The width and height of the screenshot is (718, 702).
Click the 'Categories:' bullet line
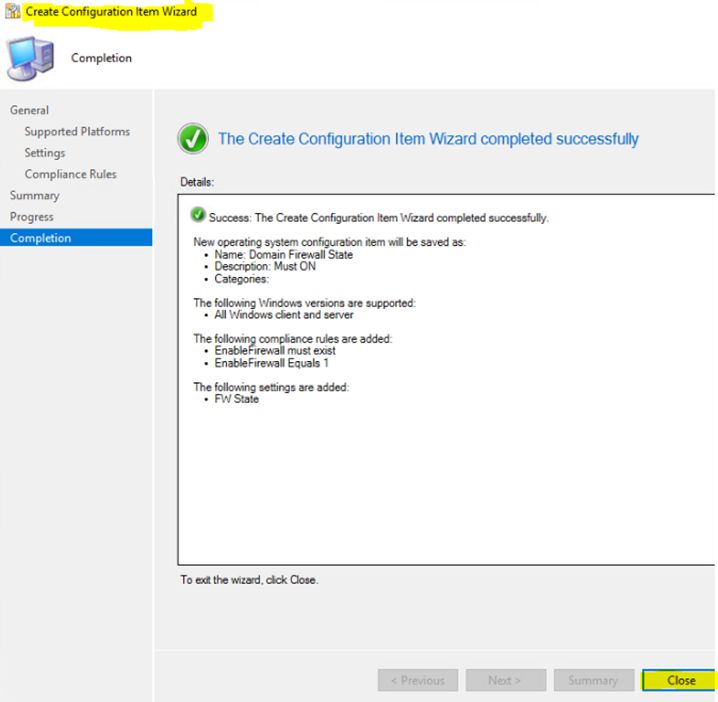point(241,279)
